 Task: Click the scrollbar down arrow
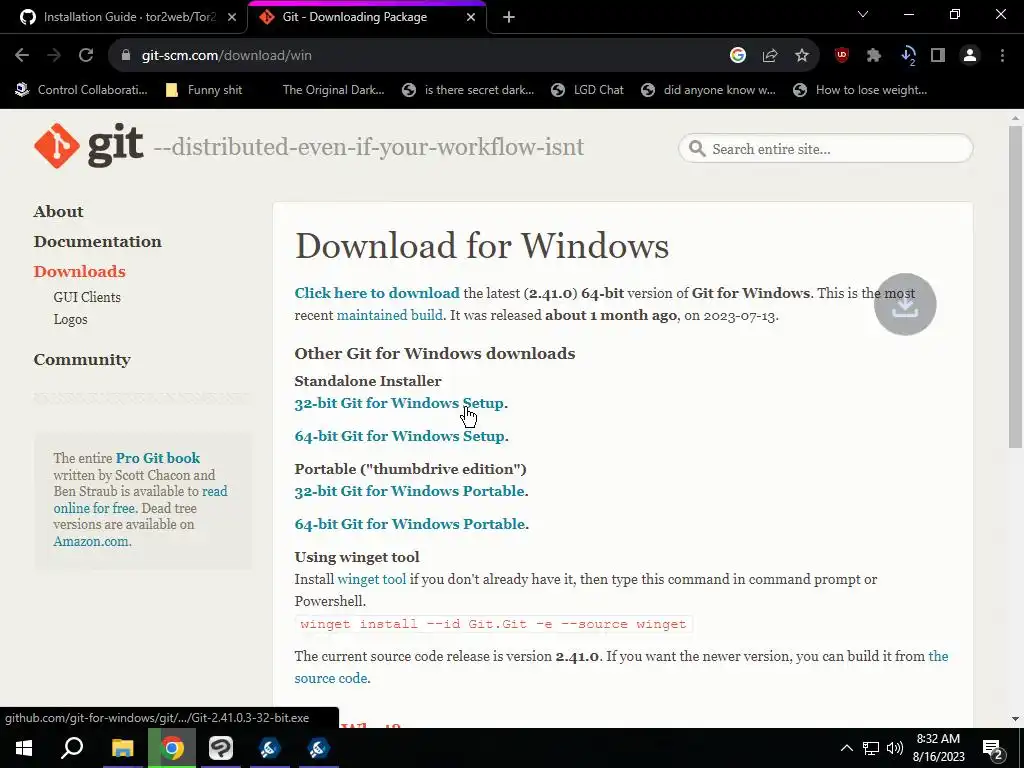(1015, 719)
